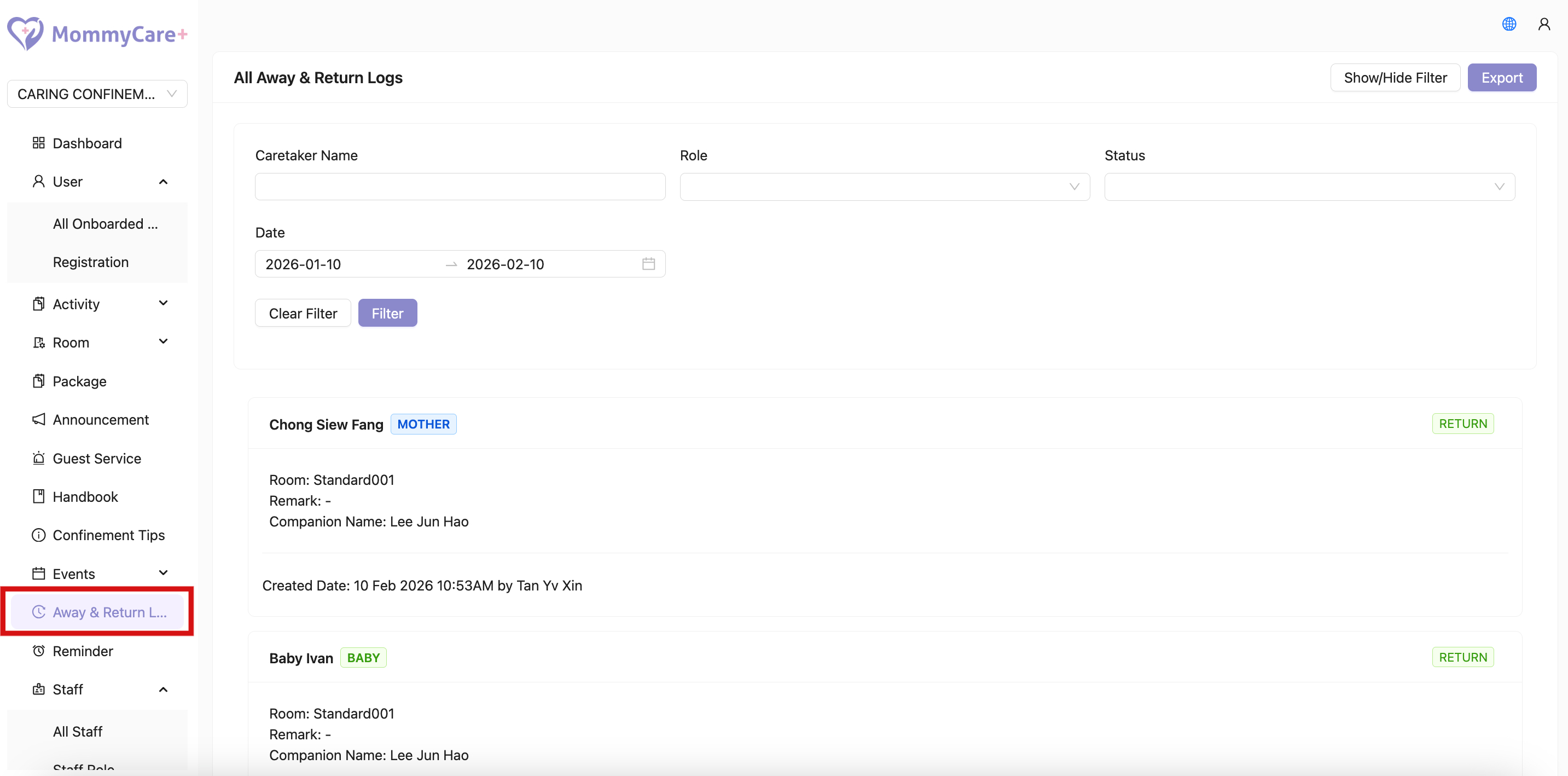
Task: Open the Dashboard from the sidebar
Action: coord(87,143)
